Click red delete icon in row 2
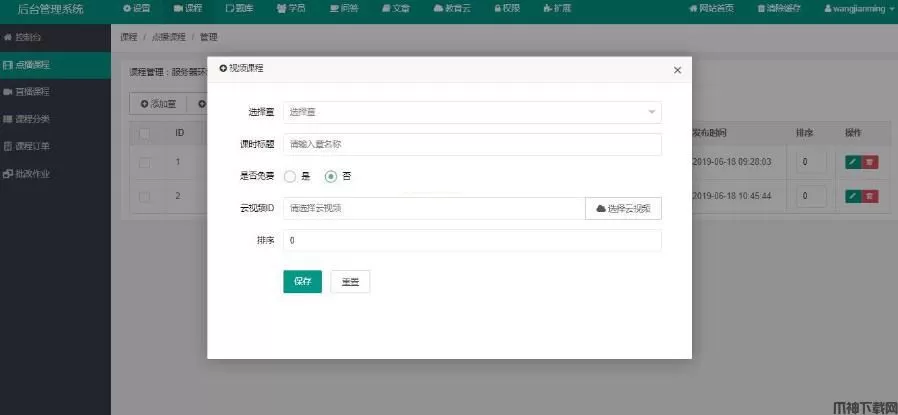The width and height of the screenshot is (898, 415). click(870, 196)
